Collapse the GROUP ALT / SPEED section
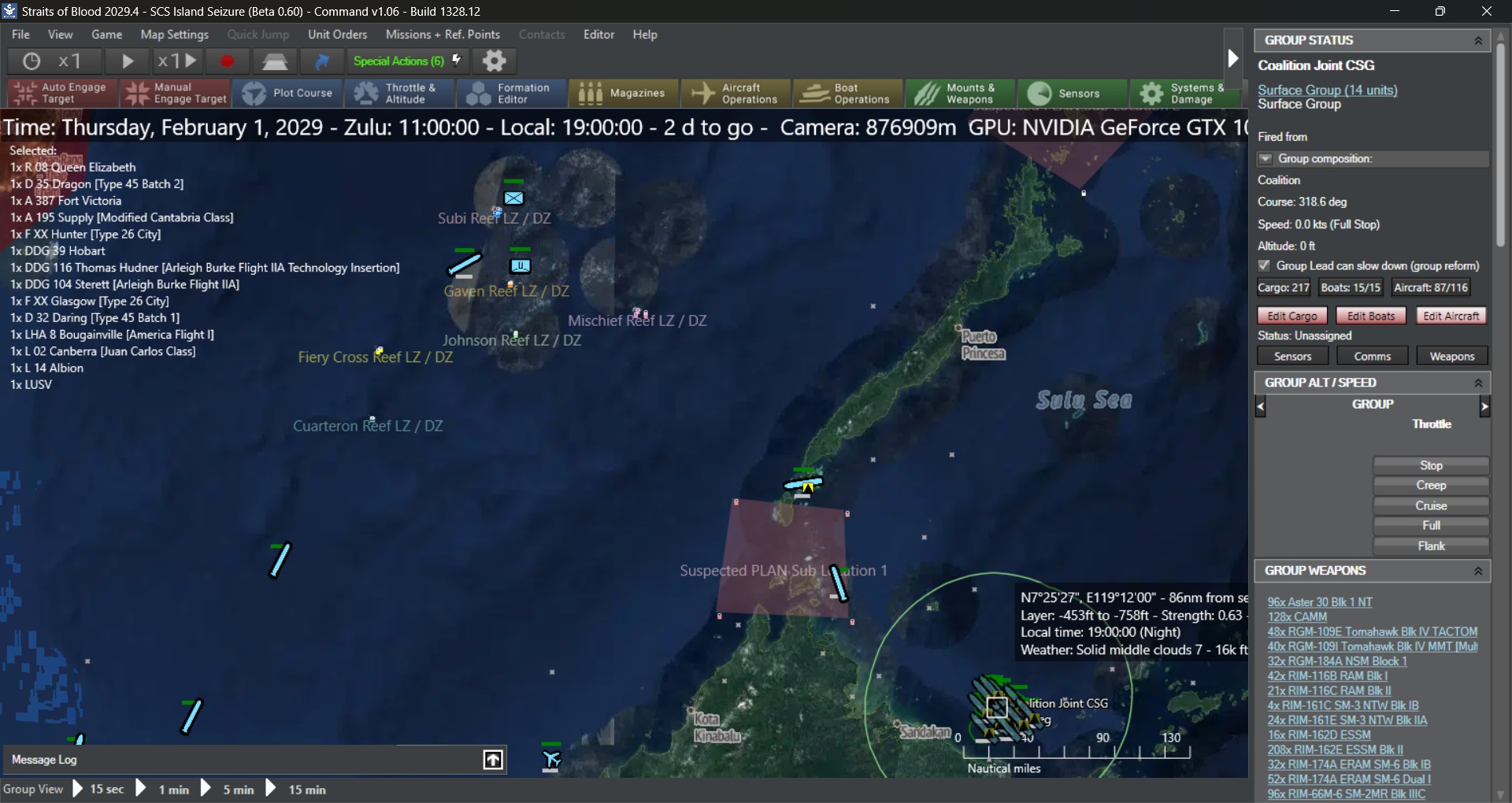Screen dimensions: 1512x803 click(1478, 383)
